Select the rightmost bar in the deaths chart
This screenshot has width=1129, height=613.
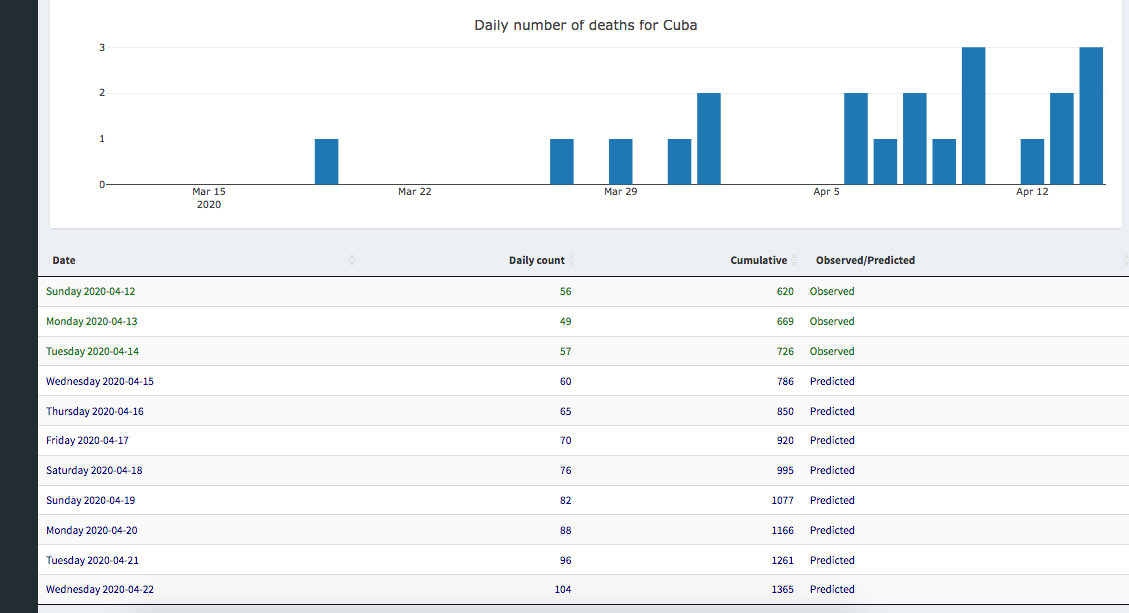(1091, 116)
